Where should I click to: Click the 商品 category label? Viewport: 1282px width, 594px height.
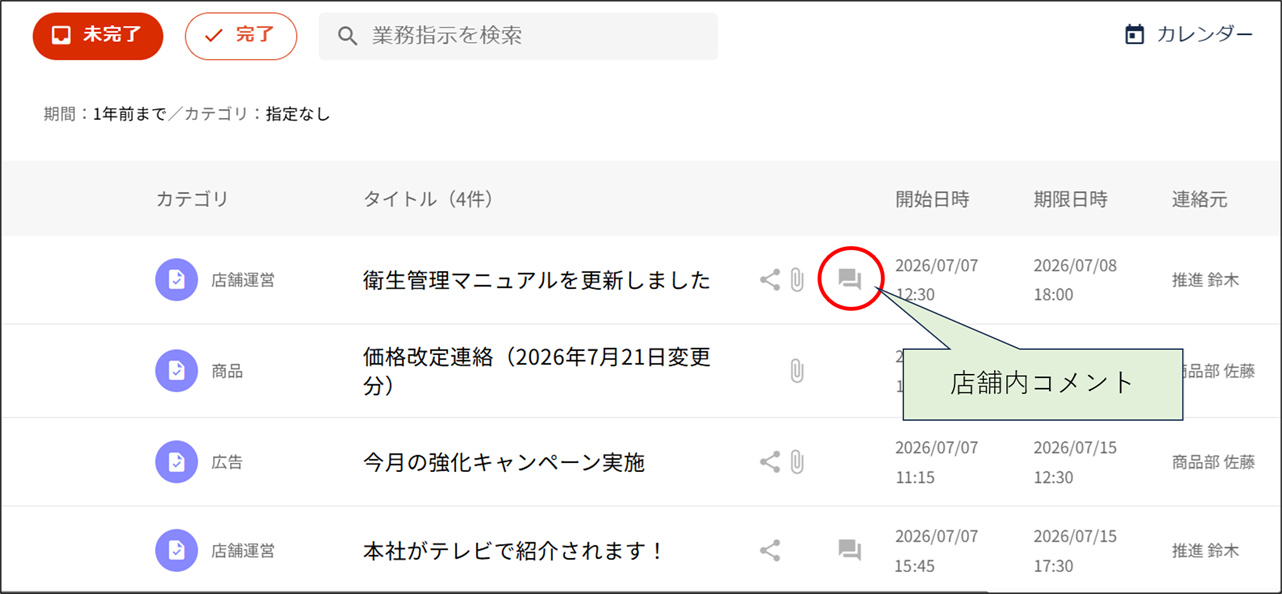point(227,371)
